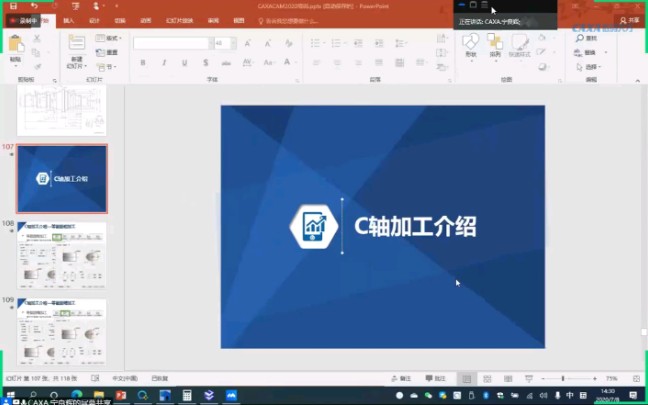This screenshot has width=648, height=405.
Task: Click the Shape Effects icon
Action: click(543, 67)
